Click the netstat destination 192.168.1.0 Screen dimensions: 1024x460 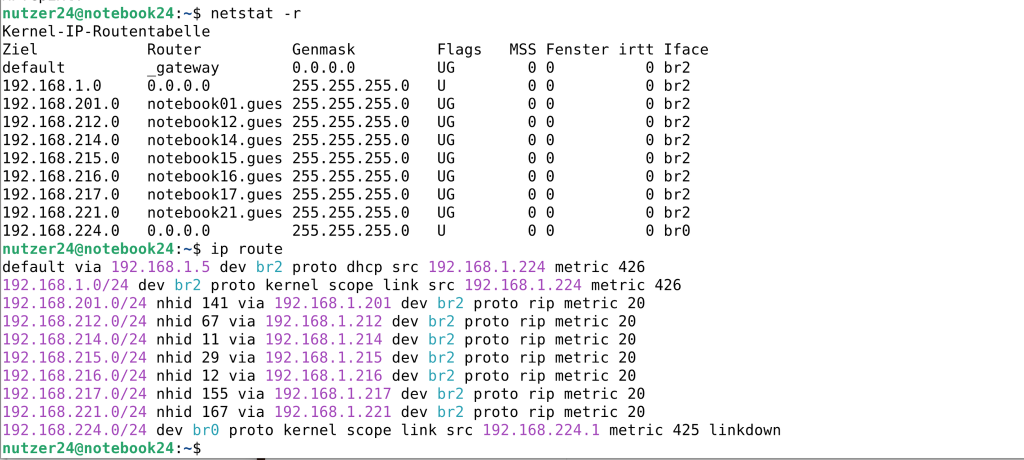[52, 86]
